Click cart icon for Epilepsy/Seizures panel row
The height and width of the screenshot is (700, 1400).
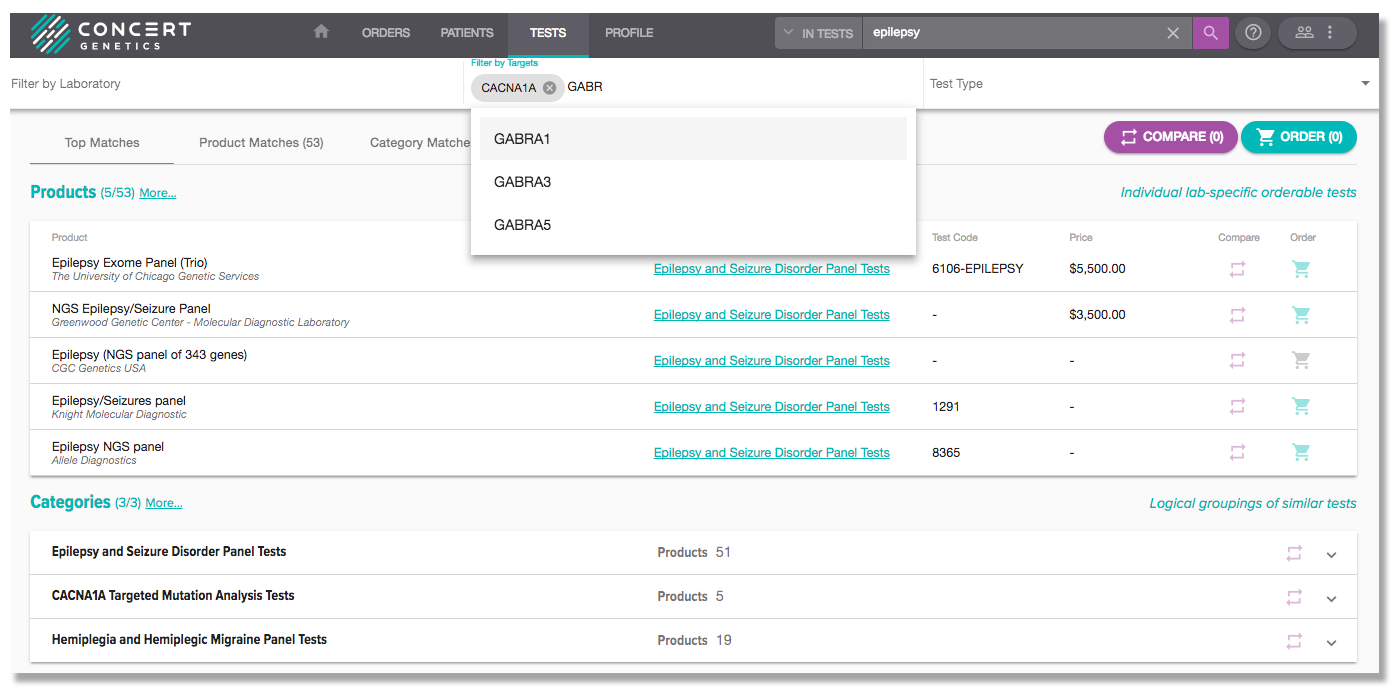[1301, 407]
